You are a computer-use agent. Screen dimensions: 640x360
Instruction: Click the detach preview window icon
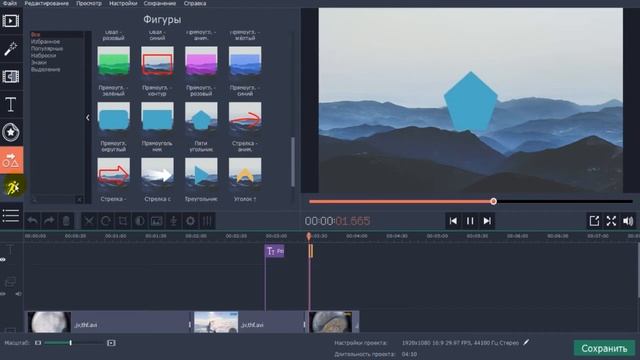[x=594, y=221]
